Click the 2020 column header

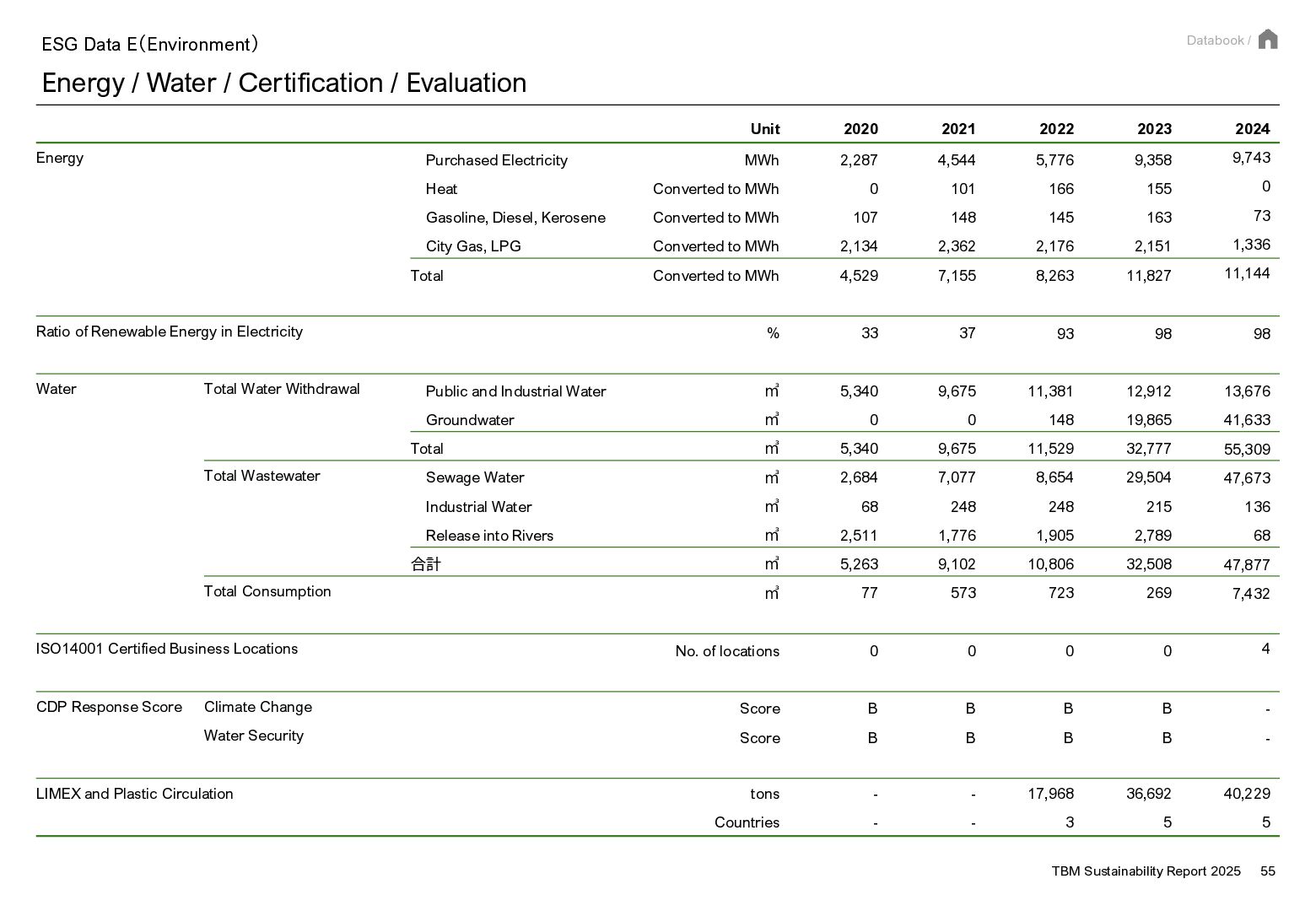click(860, 129)
